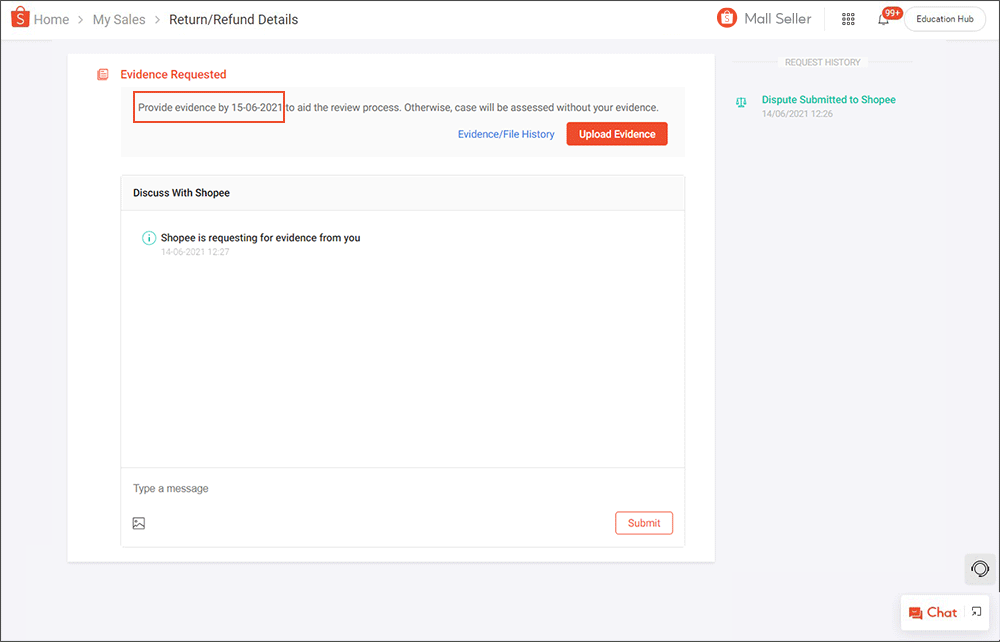View Evidence/File History
The height and width of the screenshot is (642, 1000).
click(x=506, y=134)
